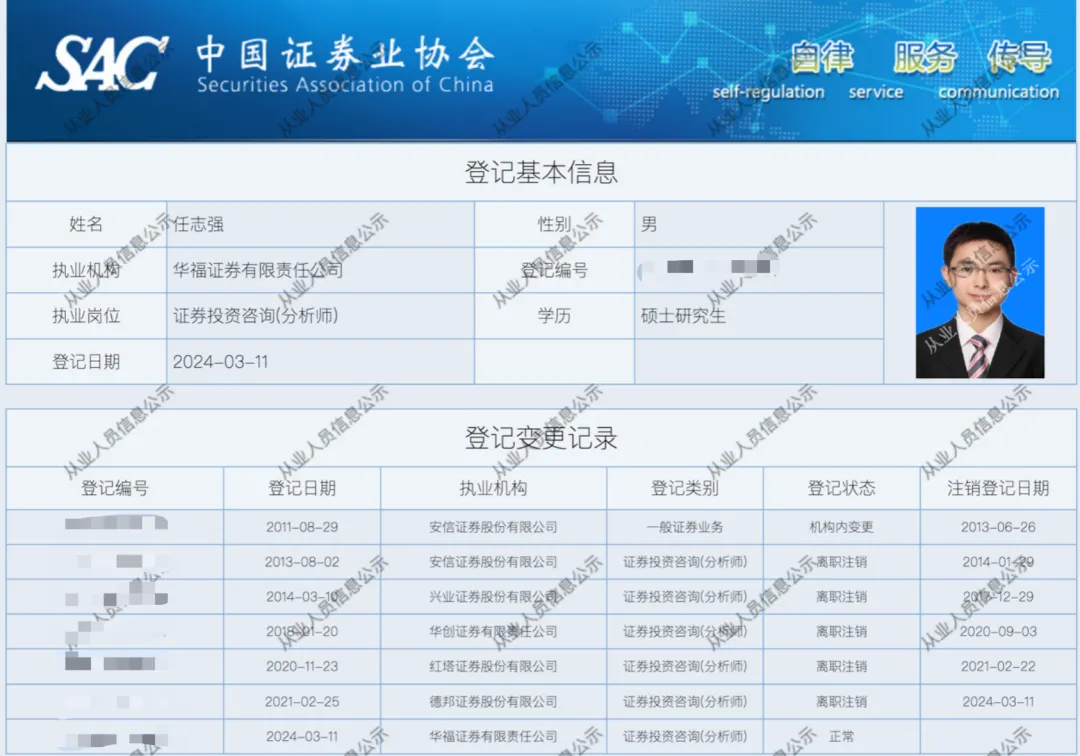1080x756 pixels.
Task: Select the cancellation date 2020-09-03
Action: click(998, 631)
